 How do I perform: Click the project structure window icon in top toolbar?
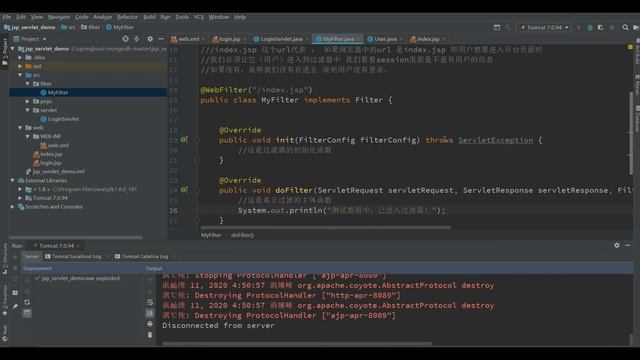[497, 27]
